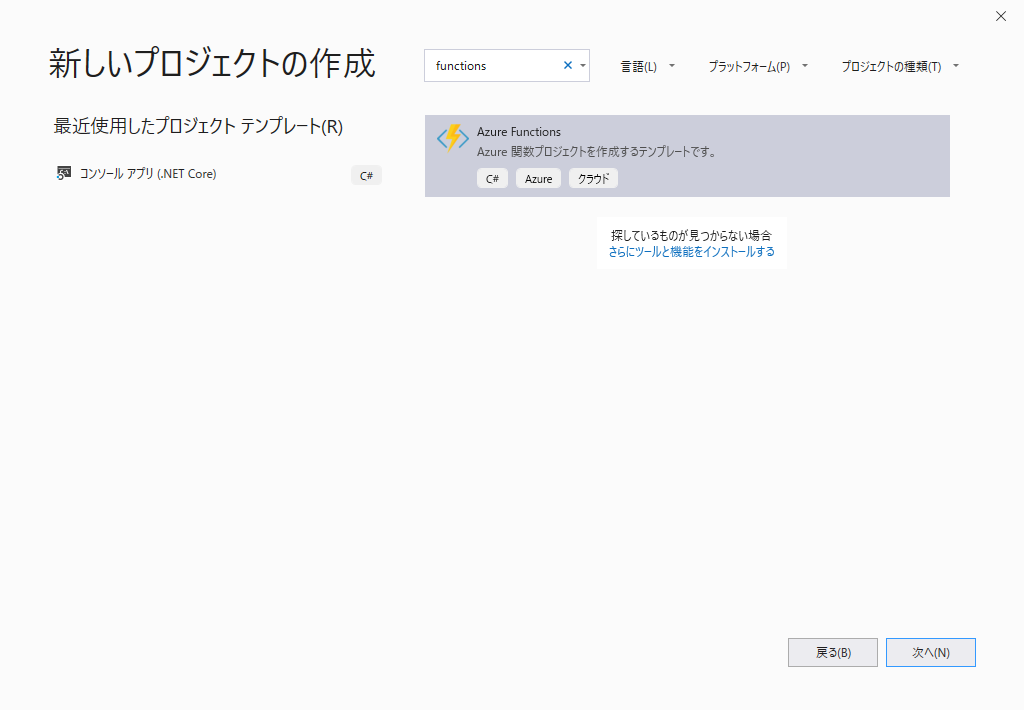
Task: Clear the search text with the X icon
Action: click(568, 65)
